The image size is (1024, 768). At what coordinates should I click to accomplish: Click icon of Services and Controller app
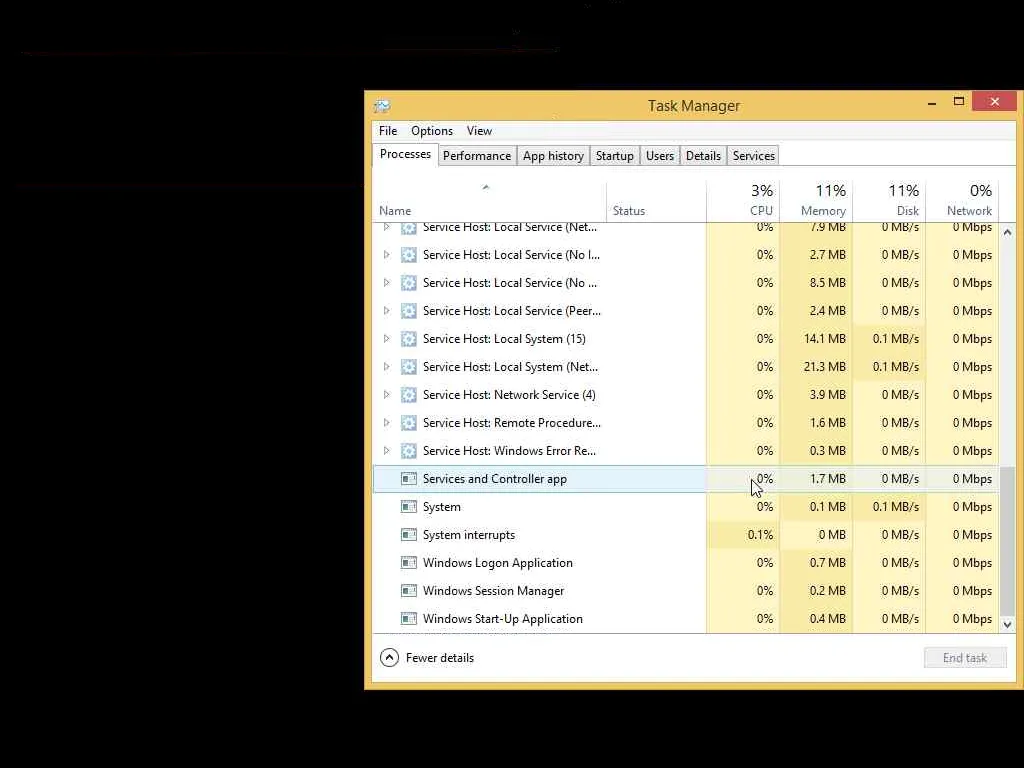(x=409, y=479)
